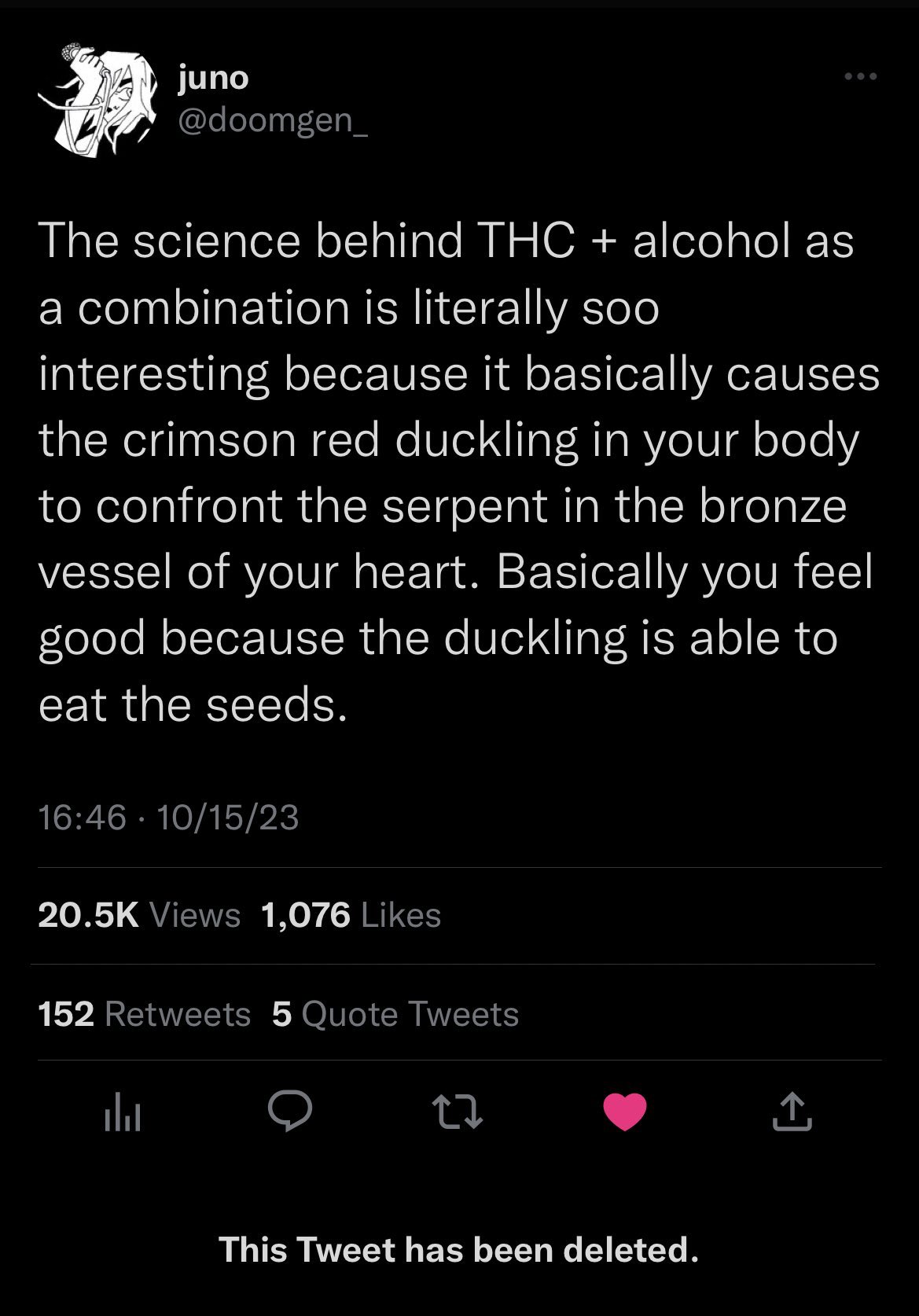Tap the word THC in the tweet
919x1316 pixels.
pyautogui.click(x=531, y=240)
